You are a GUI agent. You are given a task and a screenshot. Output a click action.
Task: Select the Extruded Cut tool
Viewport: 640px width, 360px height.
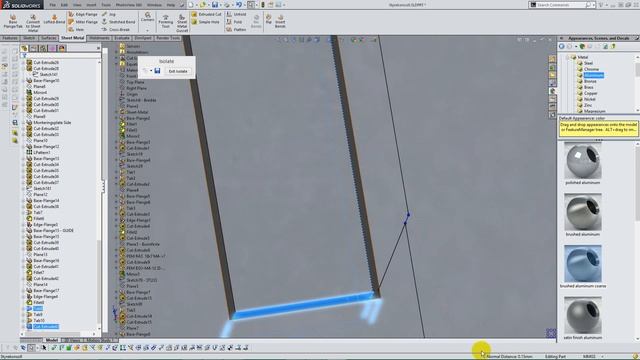point(207,14)
